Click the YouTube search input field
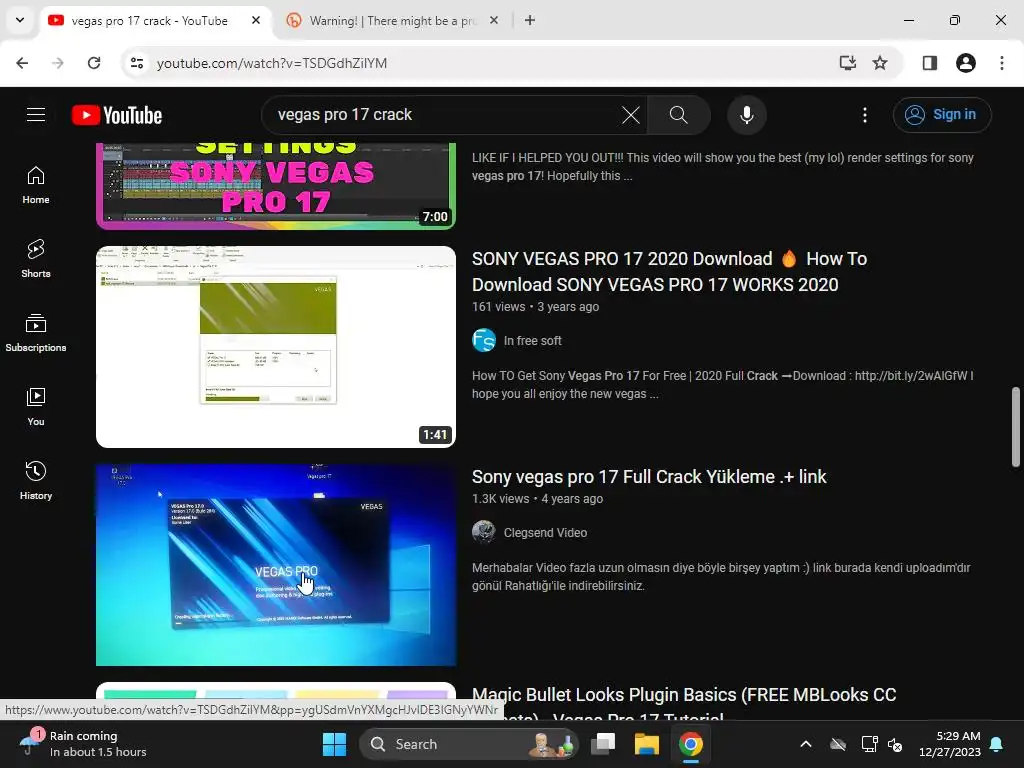The height and width of the screenshot is (768, 1024). coord(444,115)
